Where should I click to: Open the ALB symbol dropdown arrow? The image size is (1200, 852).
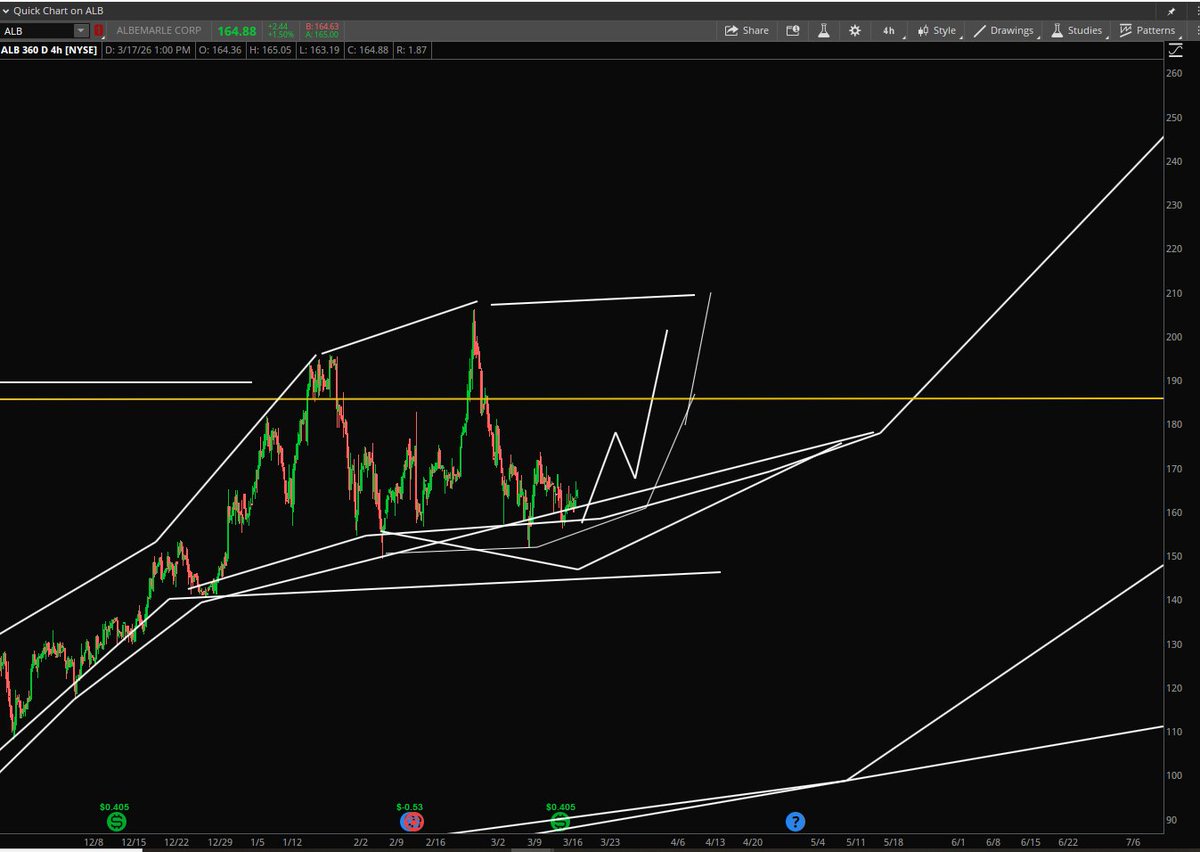82,31
